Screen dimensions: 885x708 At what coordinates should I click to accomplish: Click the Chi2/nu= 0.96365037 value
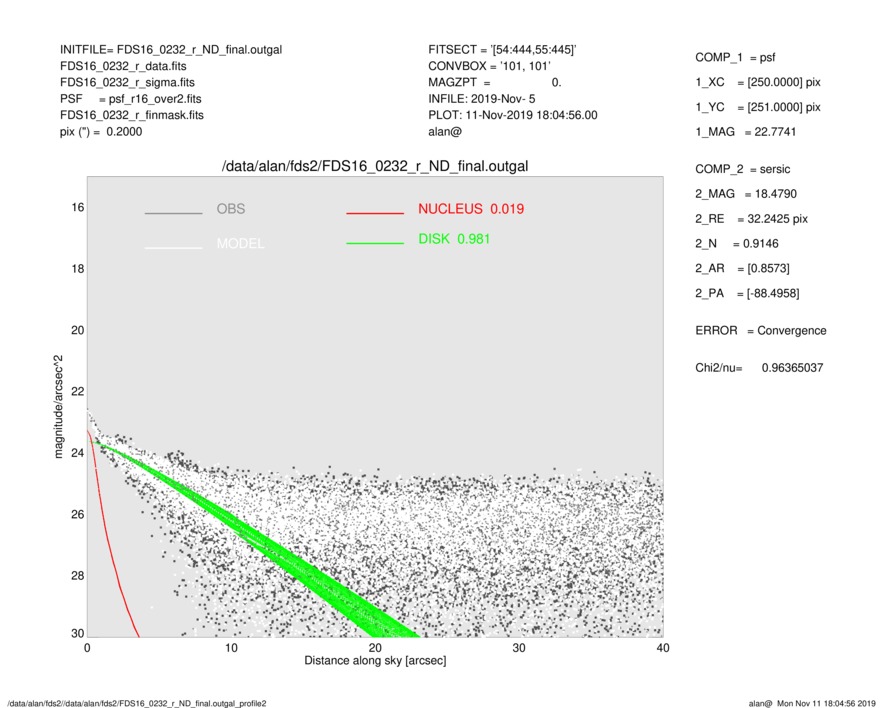759,368
